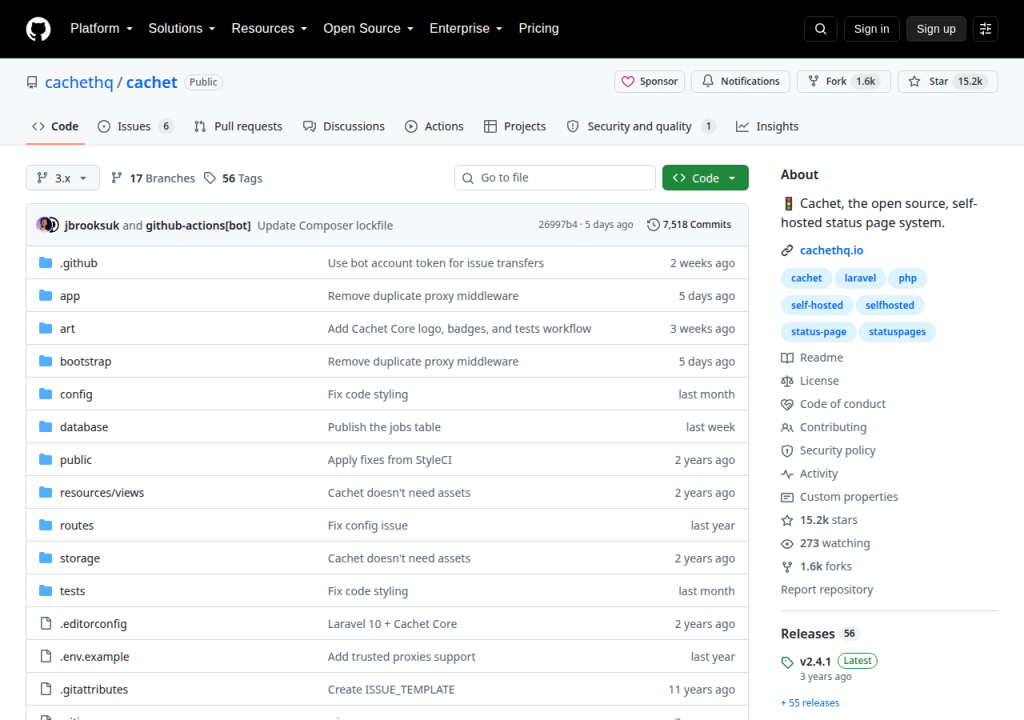Image resolution: width=1024 pixels, height=720 pixels.
Task: Open the Actions tab
Action: 434,127
